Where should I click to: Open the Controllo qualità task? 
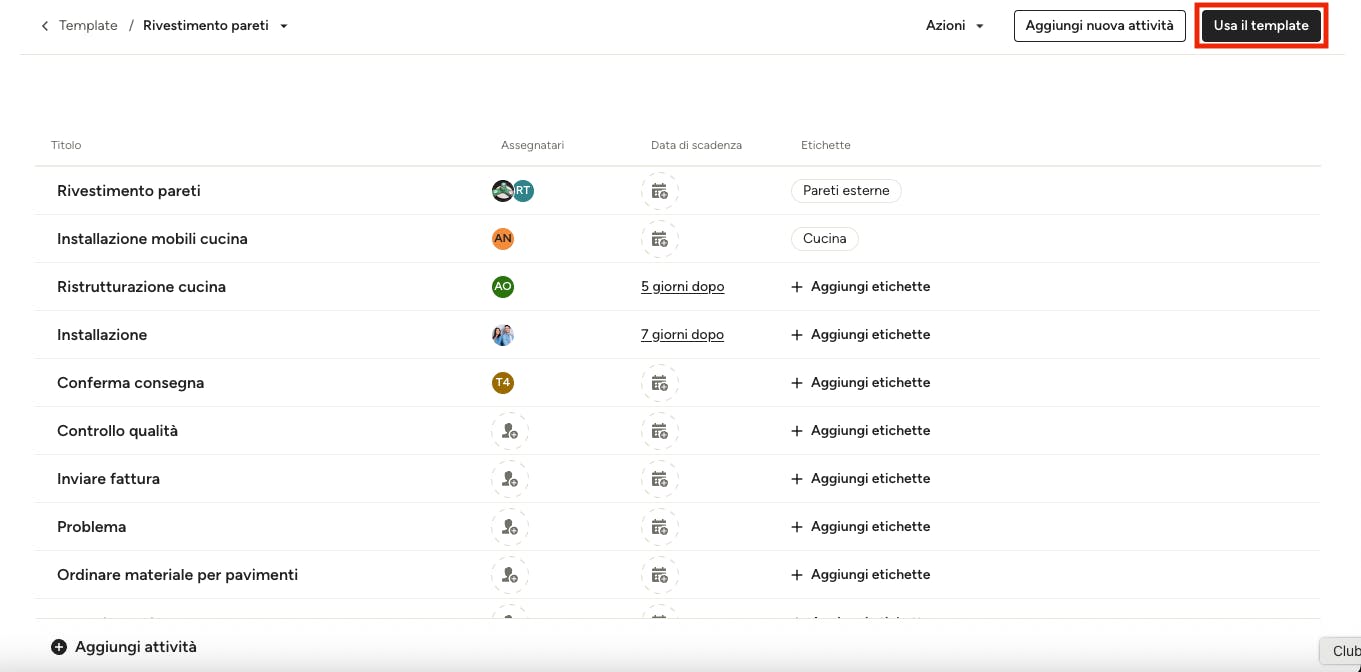pyautogui.click(x=117, y=431)
